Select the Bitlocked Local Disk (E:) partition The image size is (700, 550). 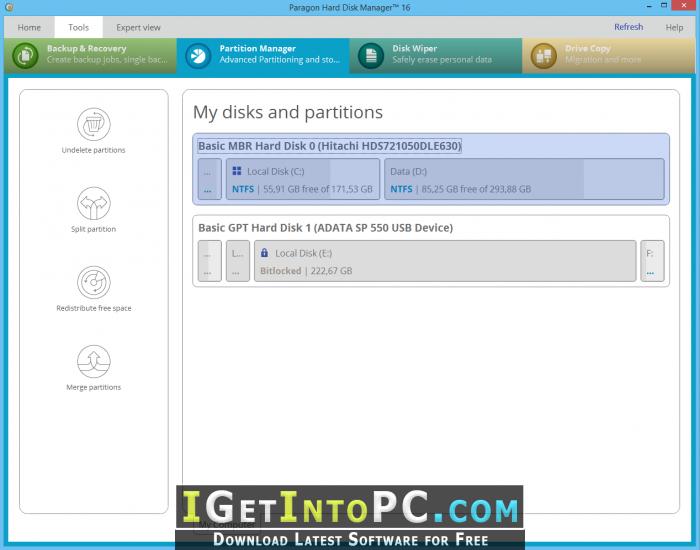[445, 261]
